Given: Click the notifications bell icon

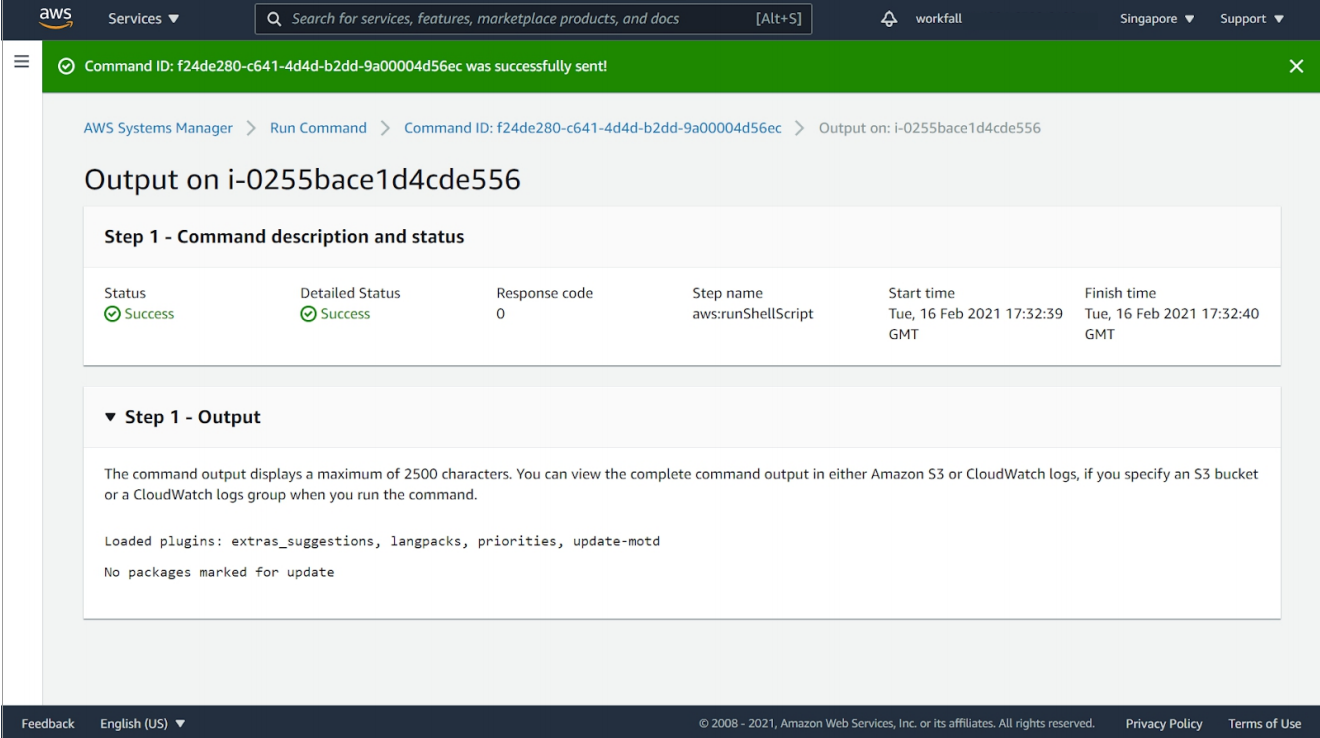Looking at the screenshot, I should pos(889,19).
